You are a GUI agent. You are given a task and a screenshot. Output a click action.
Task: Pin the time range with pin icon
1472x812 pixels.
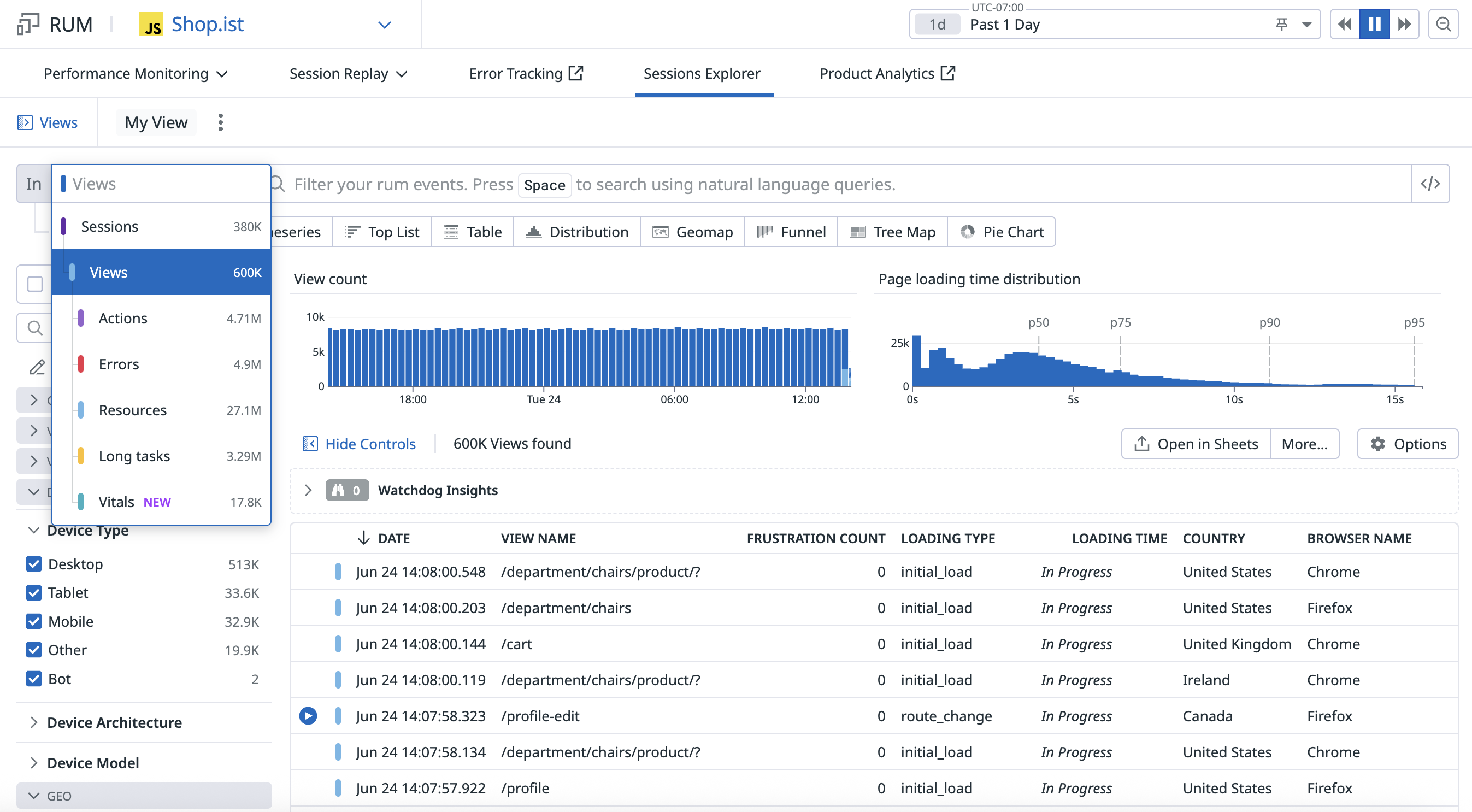[x=1282, y=25]
